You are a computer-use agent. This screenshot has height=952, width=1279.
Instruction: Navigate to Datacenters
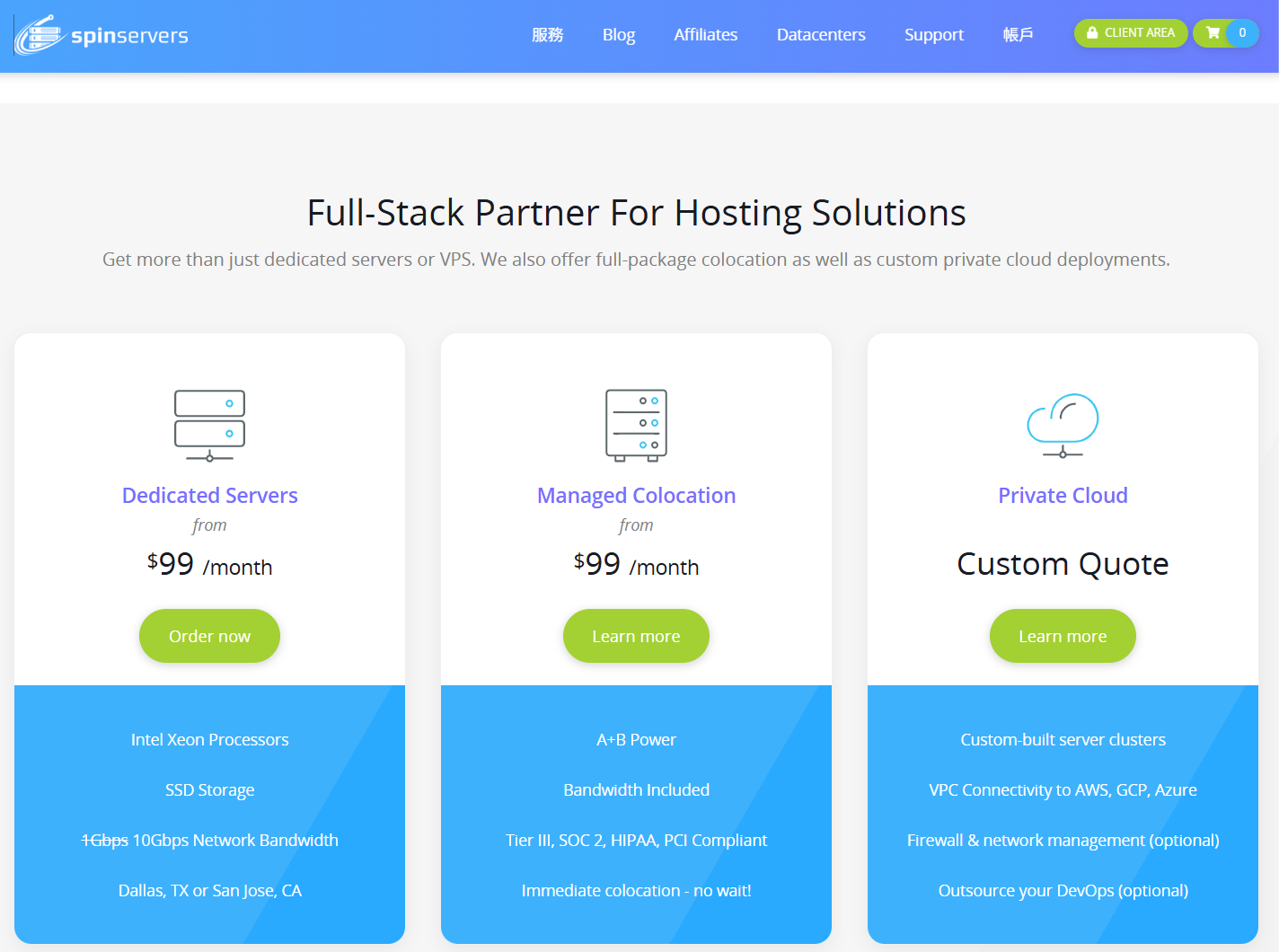pos(820,35)
